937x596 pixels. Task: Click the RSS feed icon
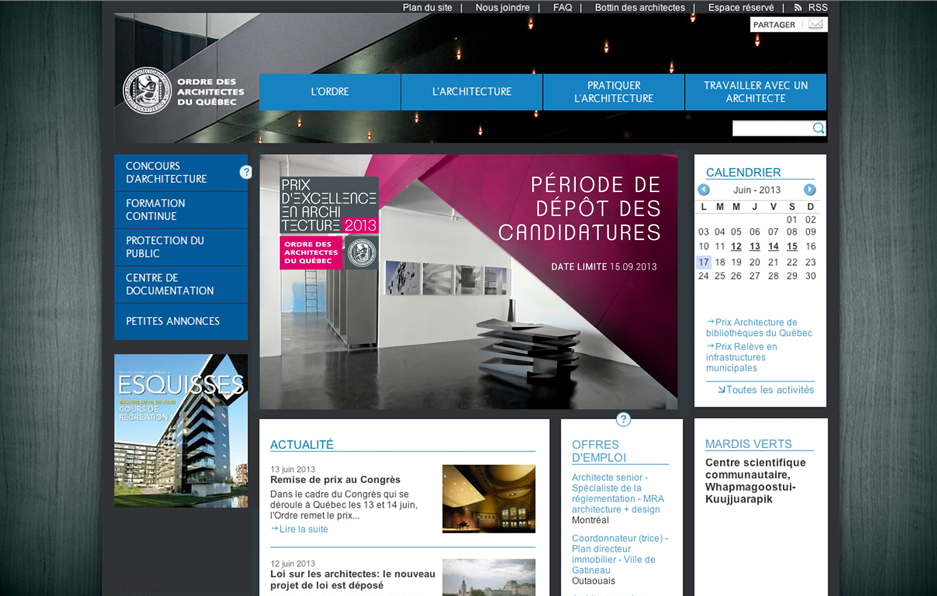point(798,8)
